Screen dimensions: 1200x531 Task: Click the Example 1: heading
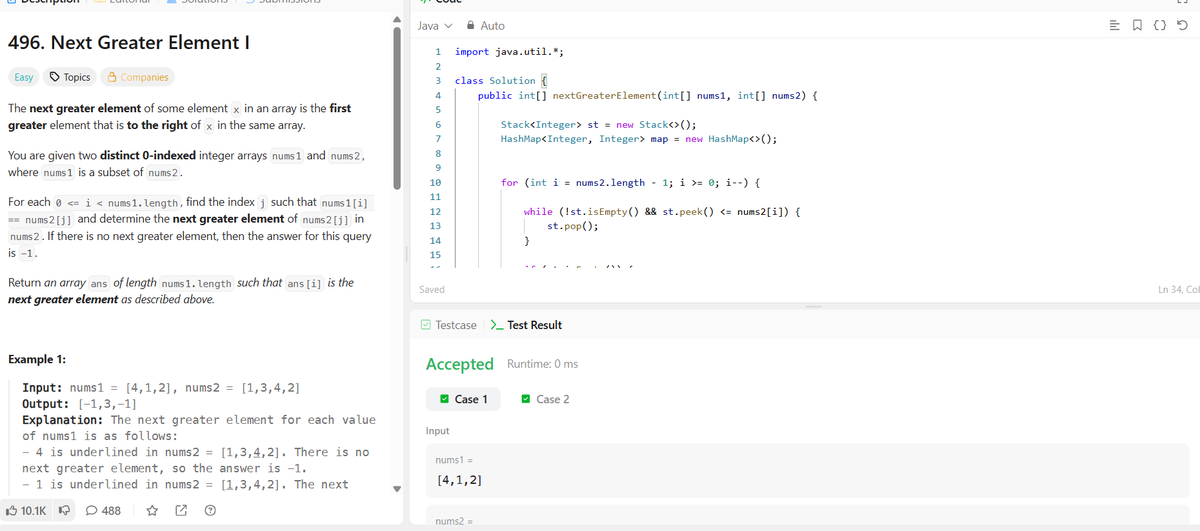tap(37, 359)
